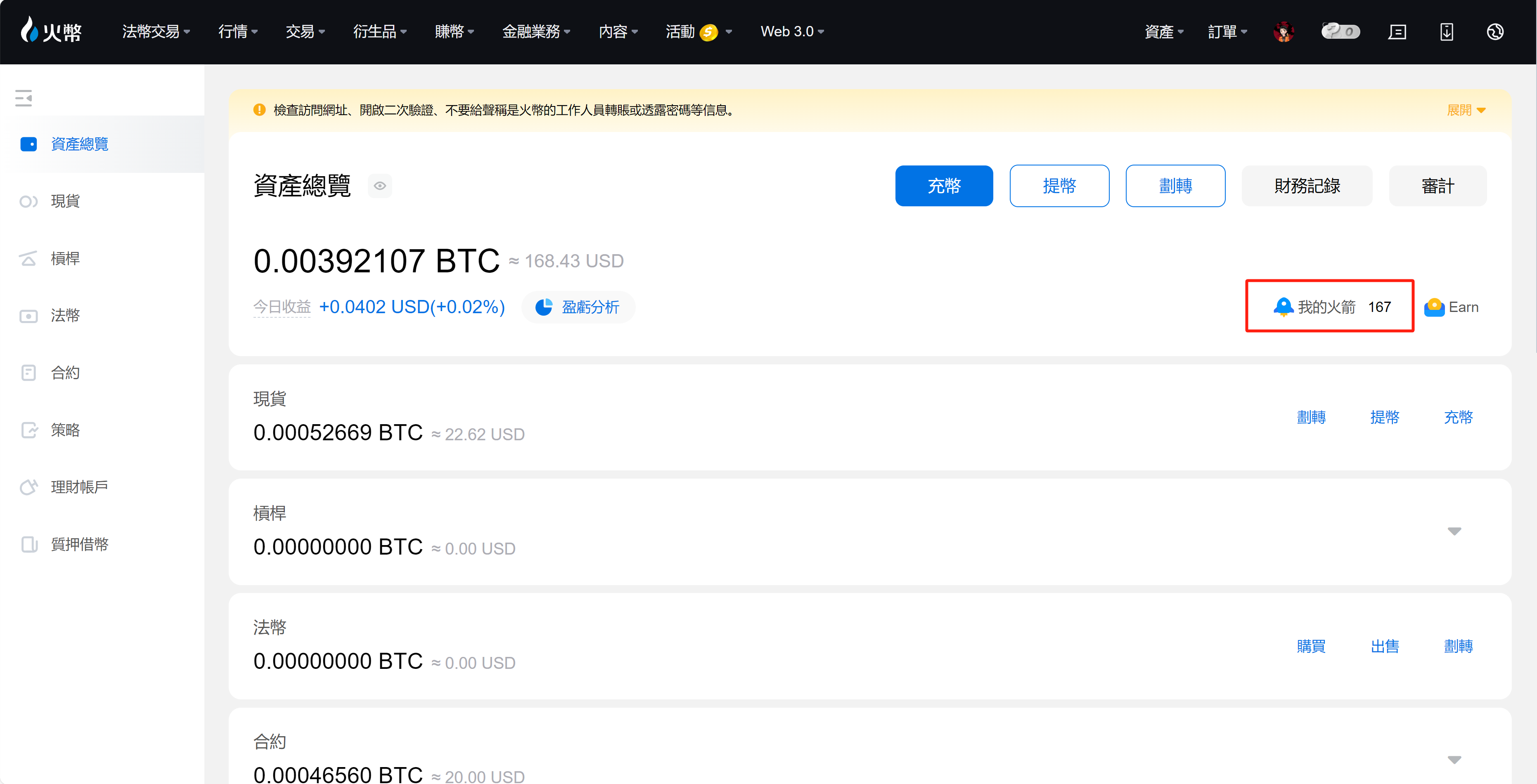Click the 質押借幣 sidebar icon
This screenshot has height=784, width=1537.
(x=28, y=544)
